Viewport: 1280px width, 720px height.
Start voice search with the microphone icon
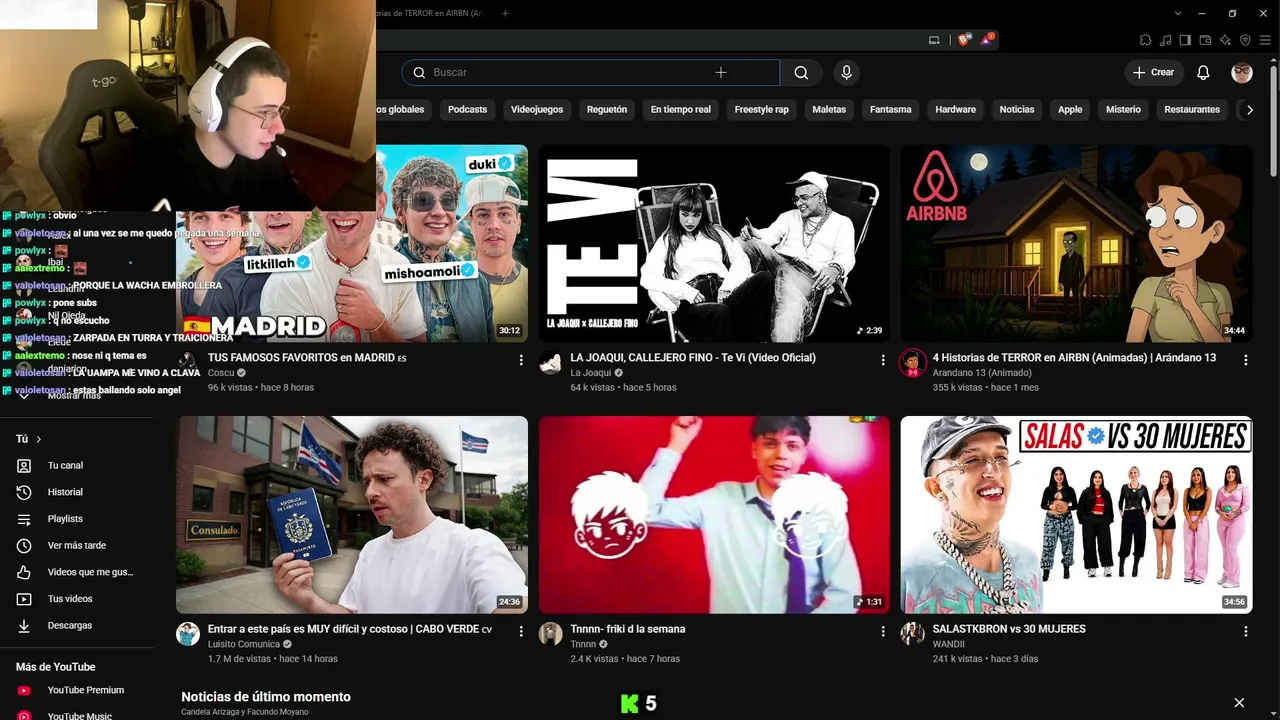pyautogui.click(x=846, y=72)
